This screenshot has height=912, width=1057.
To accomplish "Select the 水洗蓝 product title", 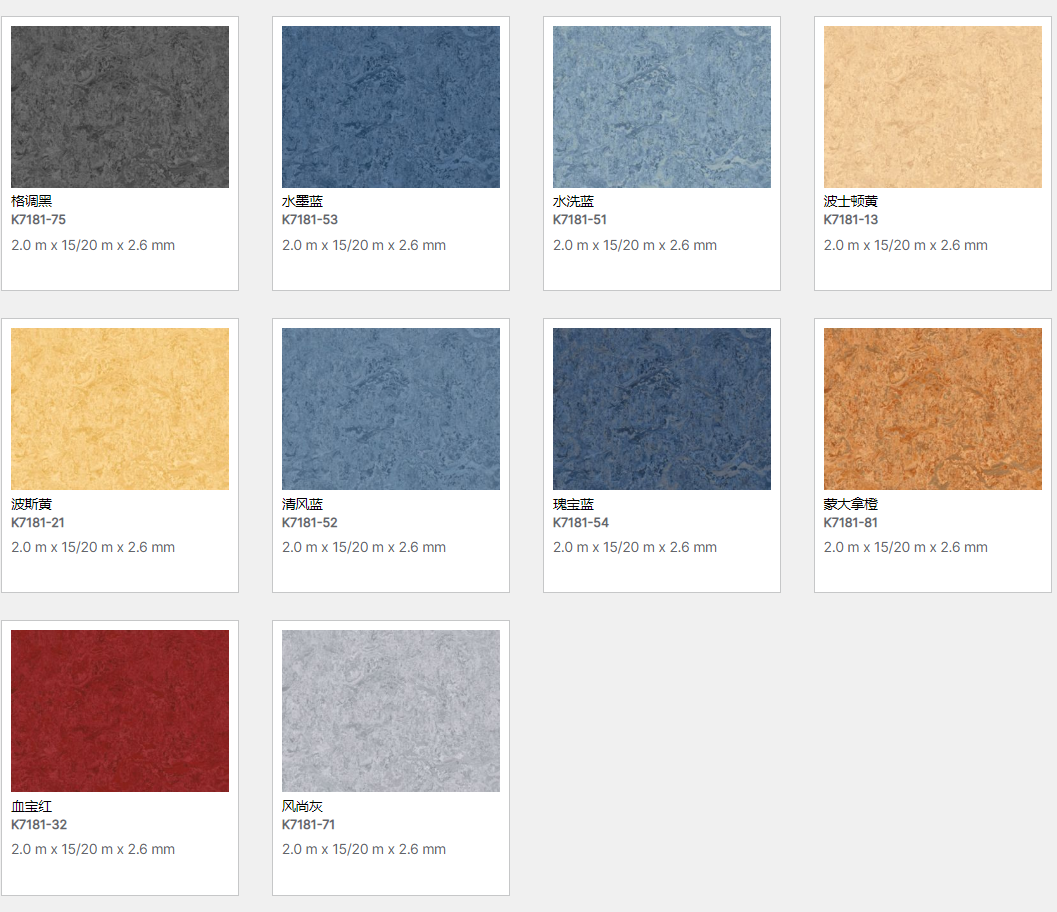I will coord(574,201).
